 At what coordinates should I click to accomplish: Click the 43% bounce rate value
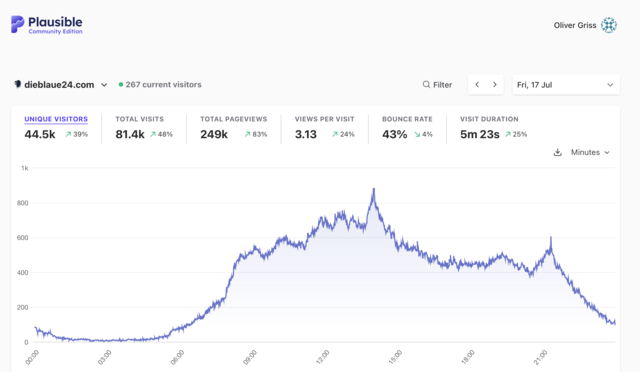(x=394, y=134)
